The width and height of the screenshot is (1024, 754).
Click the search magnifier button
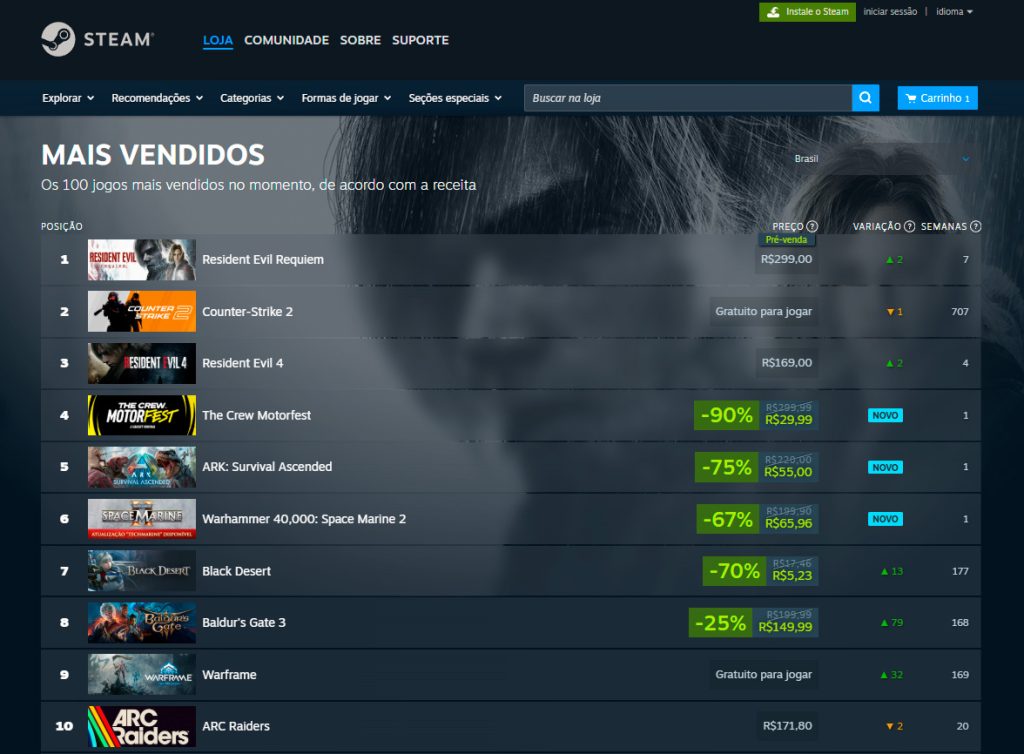[x=865, y=98]
